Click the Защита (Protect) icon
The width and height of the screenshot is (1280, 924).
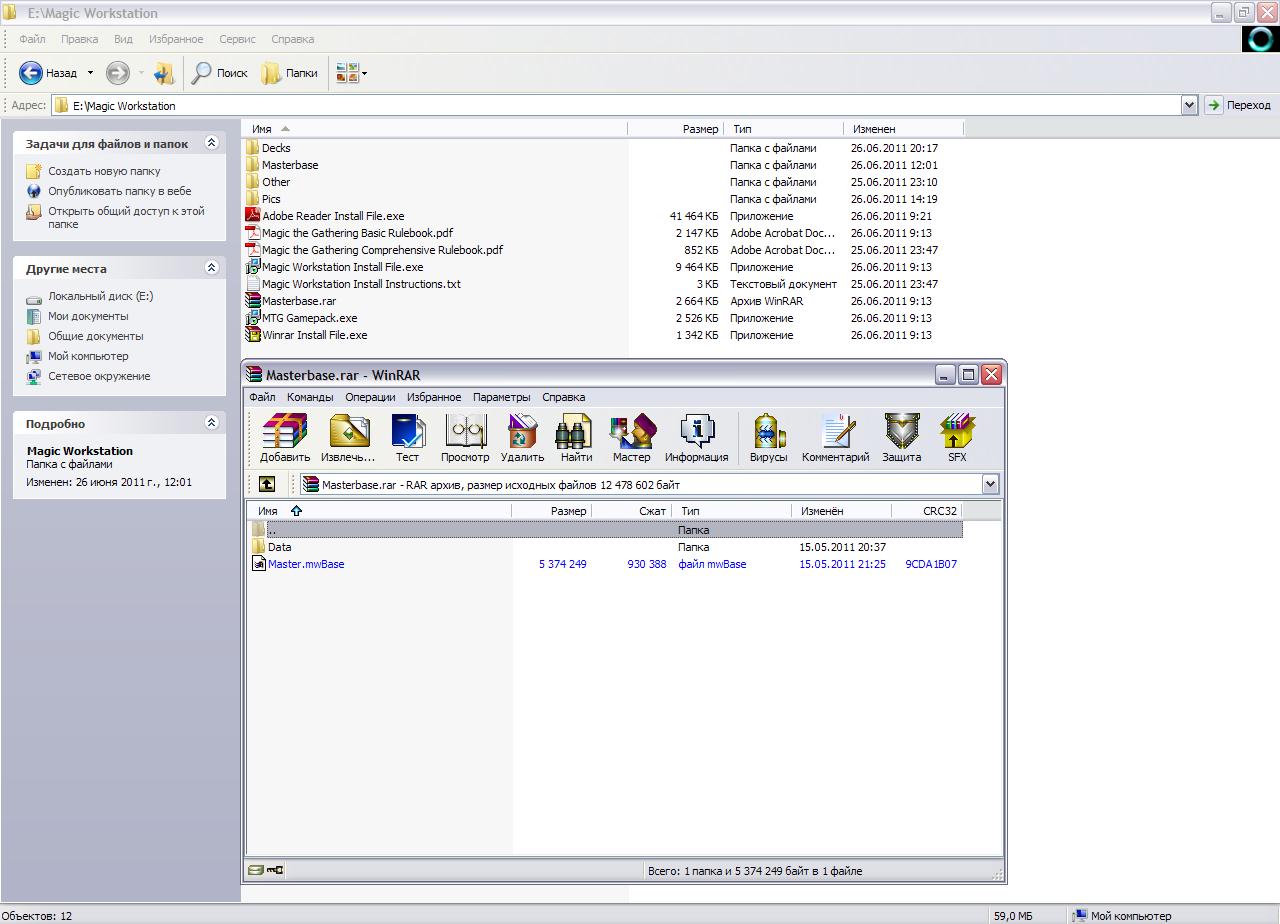point(901,439)
